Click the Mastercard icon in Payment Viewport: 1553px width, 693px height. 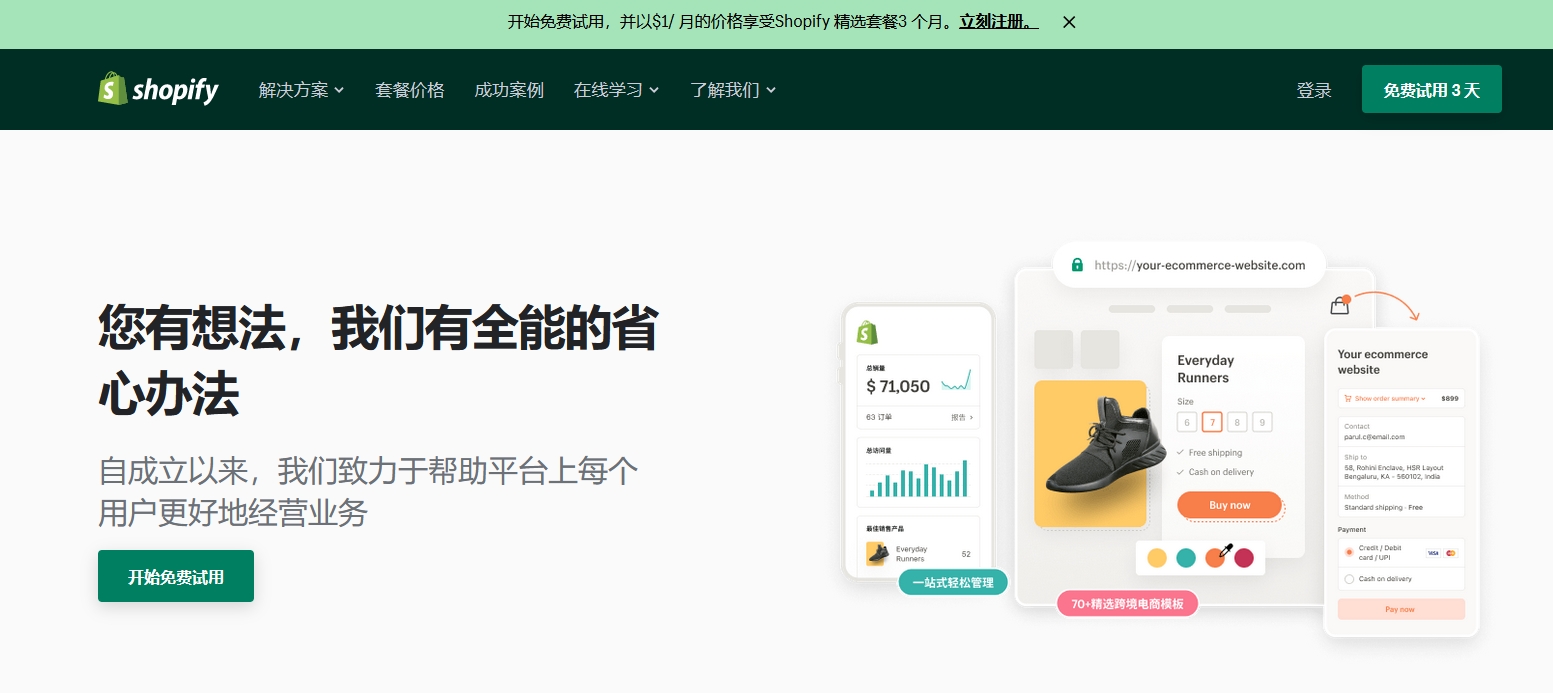pos(1452,552)
